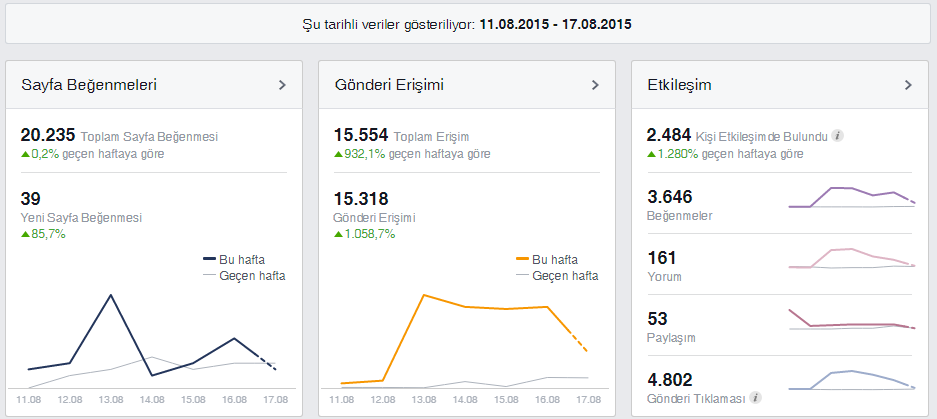937x419 pixels.
Task: Click the dark blue Bu hafta legend swatch
Action: point(209,259)
